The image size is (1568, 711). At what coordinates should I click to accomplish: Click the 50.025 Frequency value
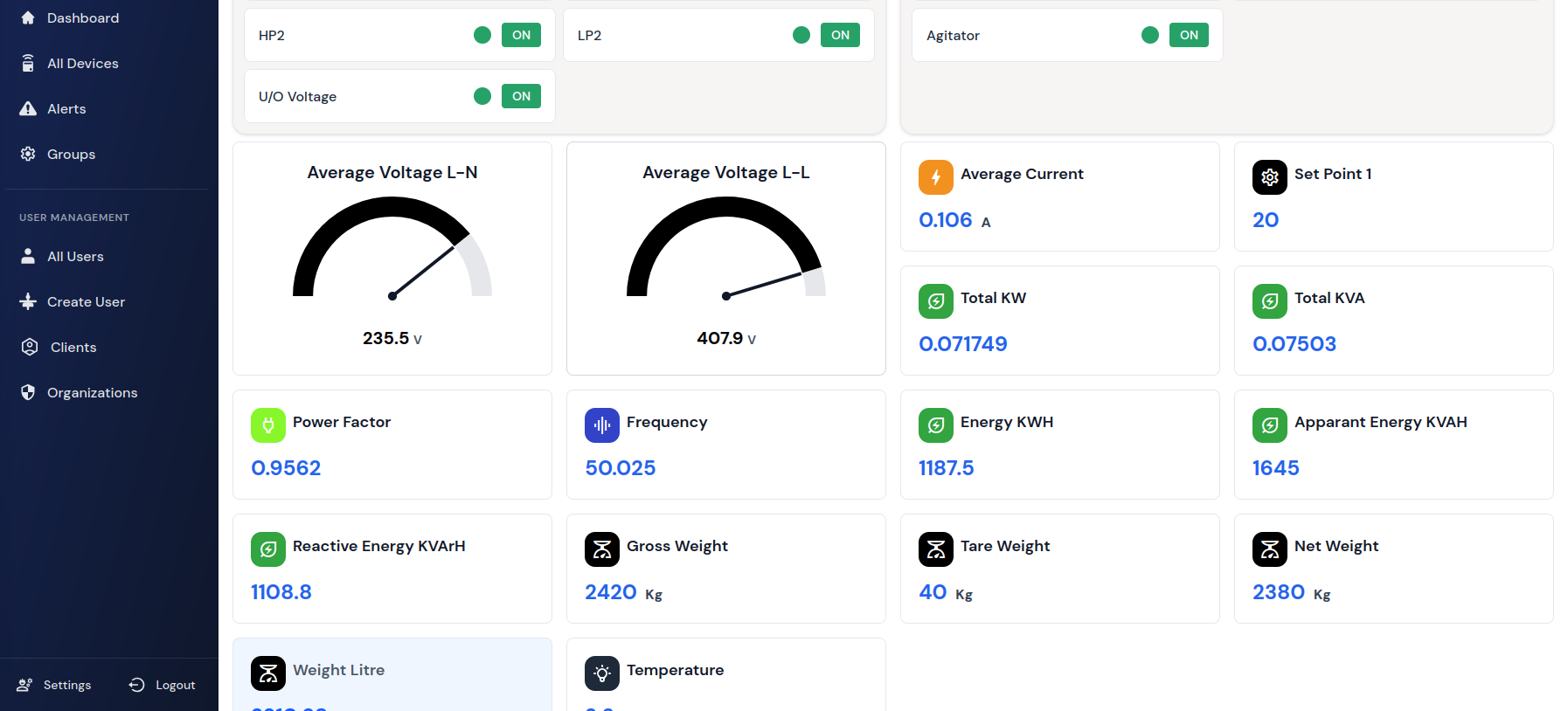621,467
